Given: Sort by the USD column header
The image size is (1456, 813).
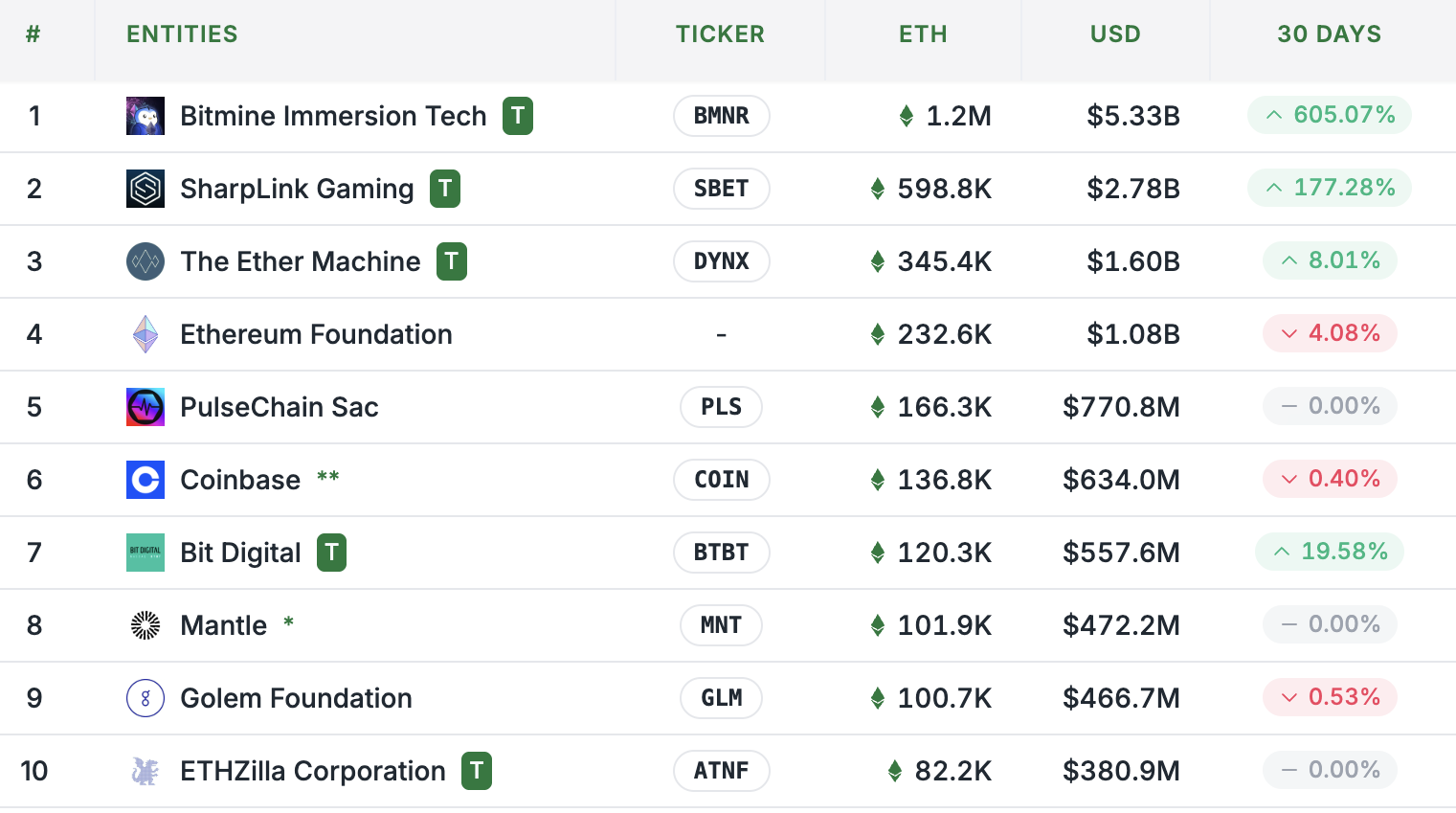Looking at the screenshot, I should tap(1115, 34).
